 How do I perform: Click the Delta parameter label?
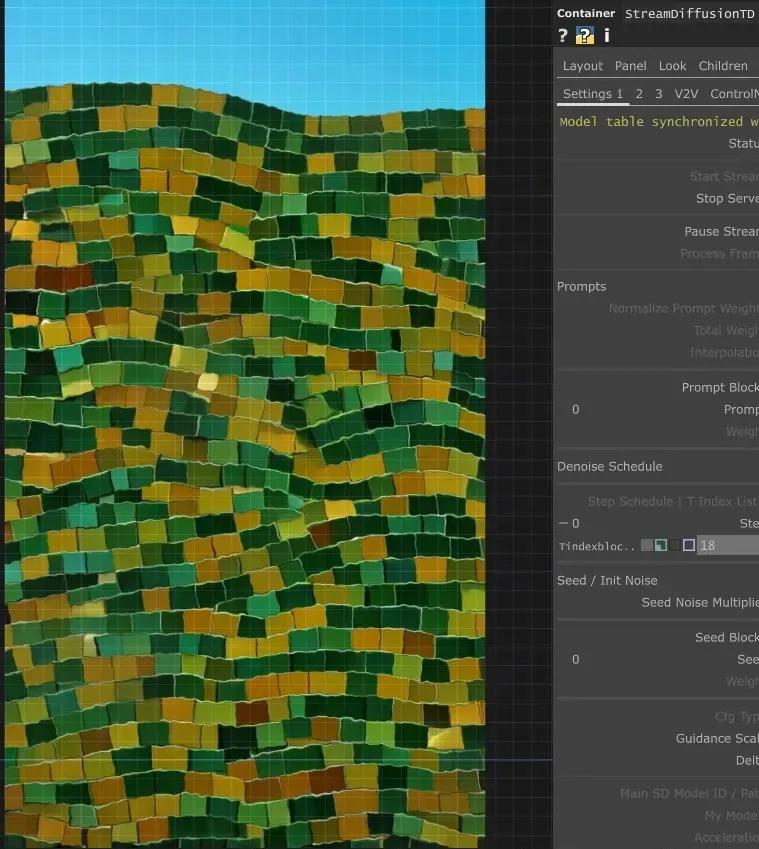747,761
